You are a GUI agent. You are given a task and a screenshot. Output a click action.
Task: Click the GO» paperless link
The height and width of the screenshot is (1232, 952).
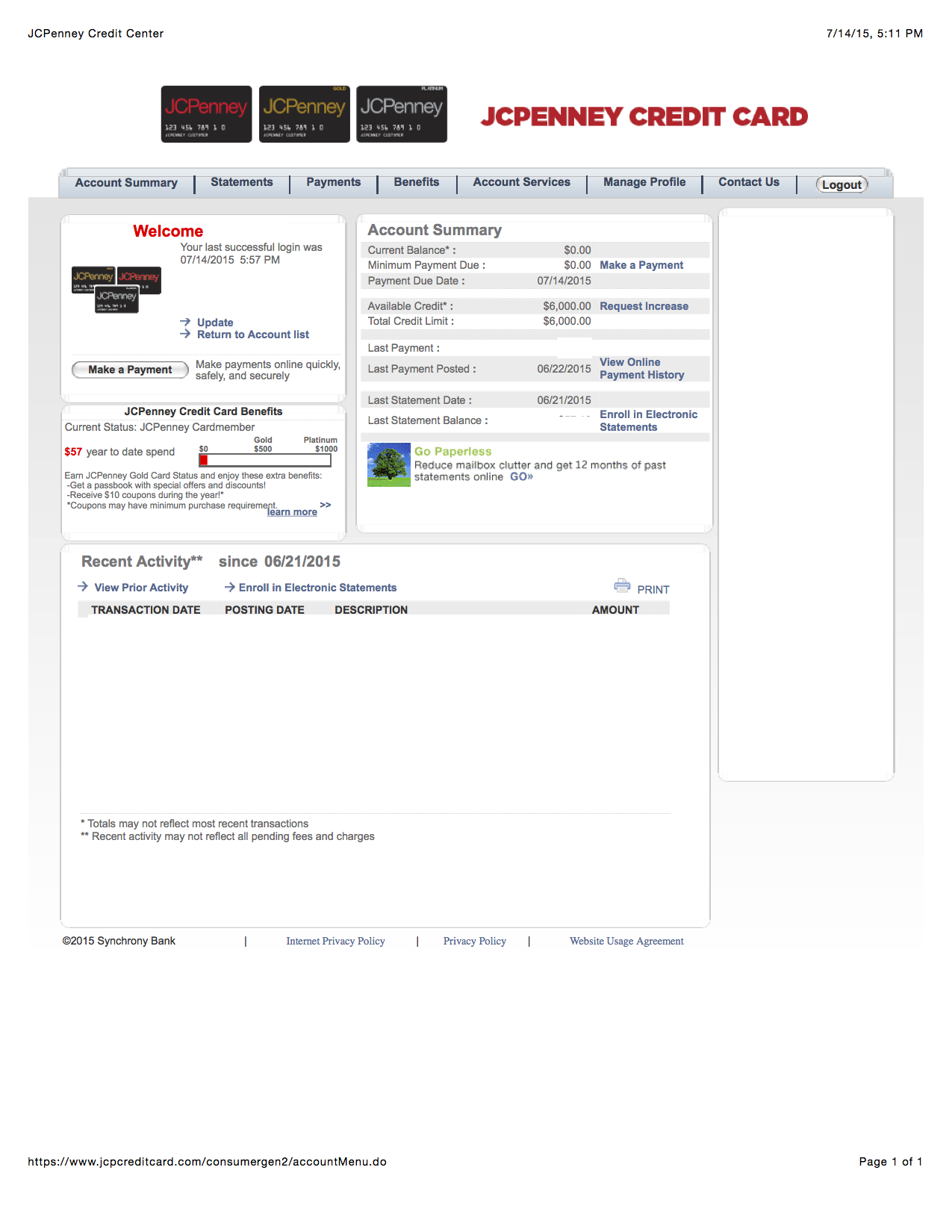coord(521,476)
